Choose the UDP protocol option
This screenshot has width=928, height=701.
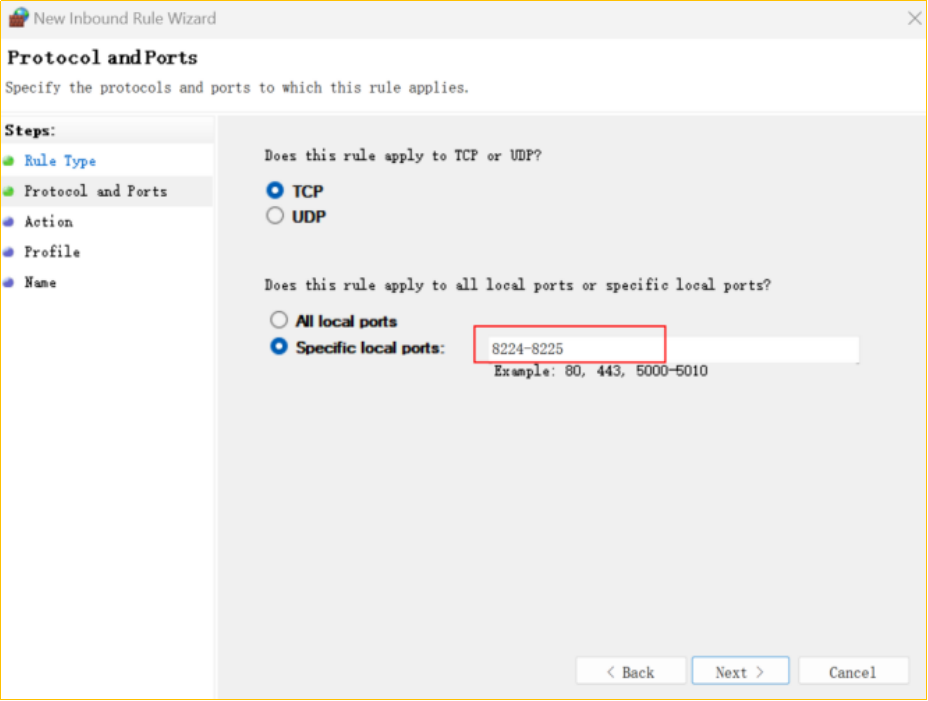(275, 216)
